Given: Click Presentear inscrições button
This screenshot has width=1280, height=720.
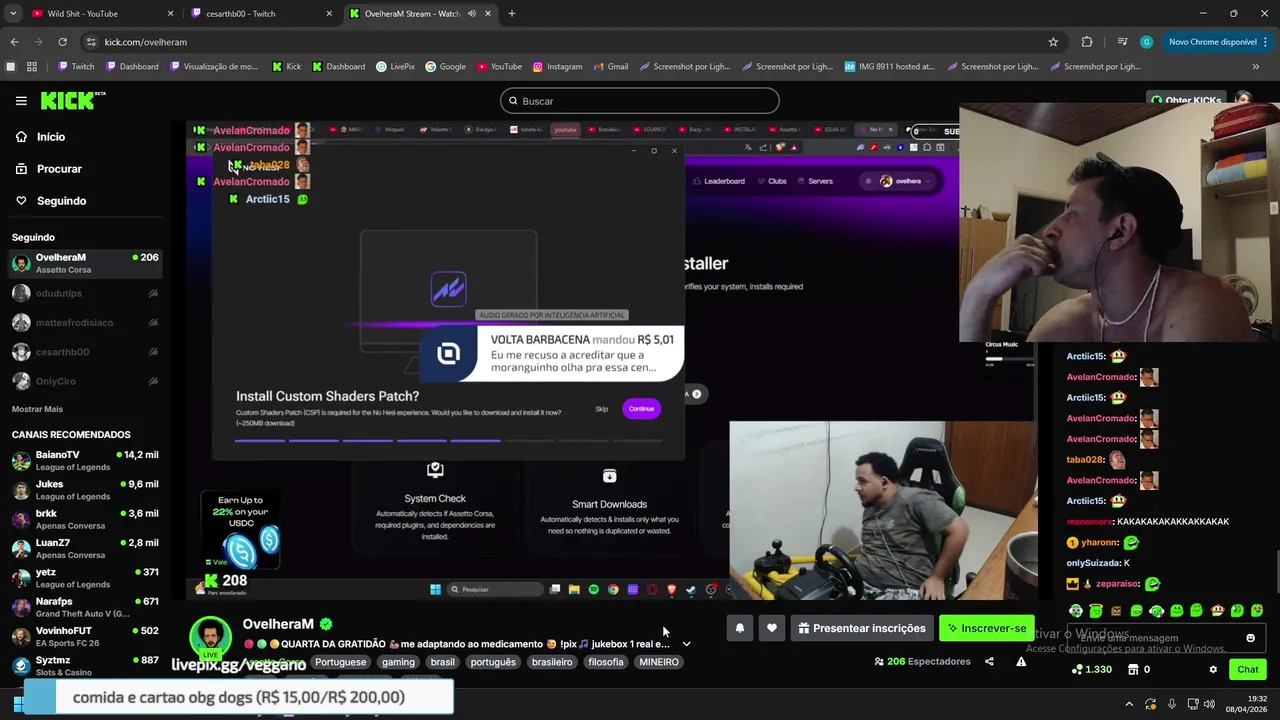Looking at the screenshot, I should (x=862, y=628).
